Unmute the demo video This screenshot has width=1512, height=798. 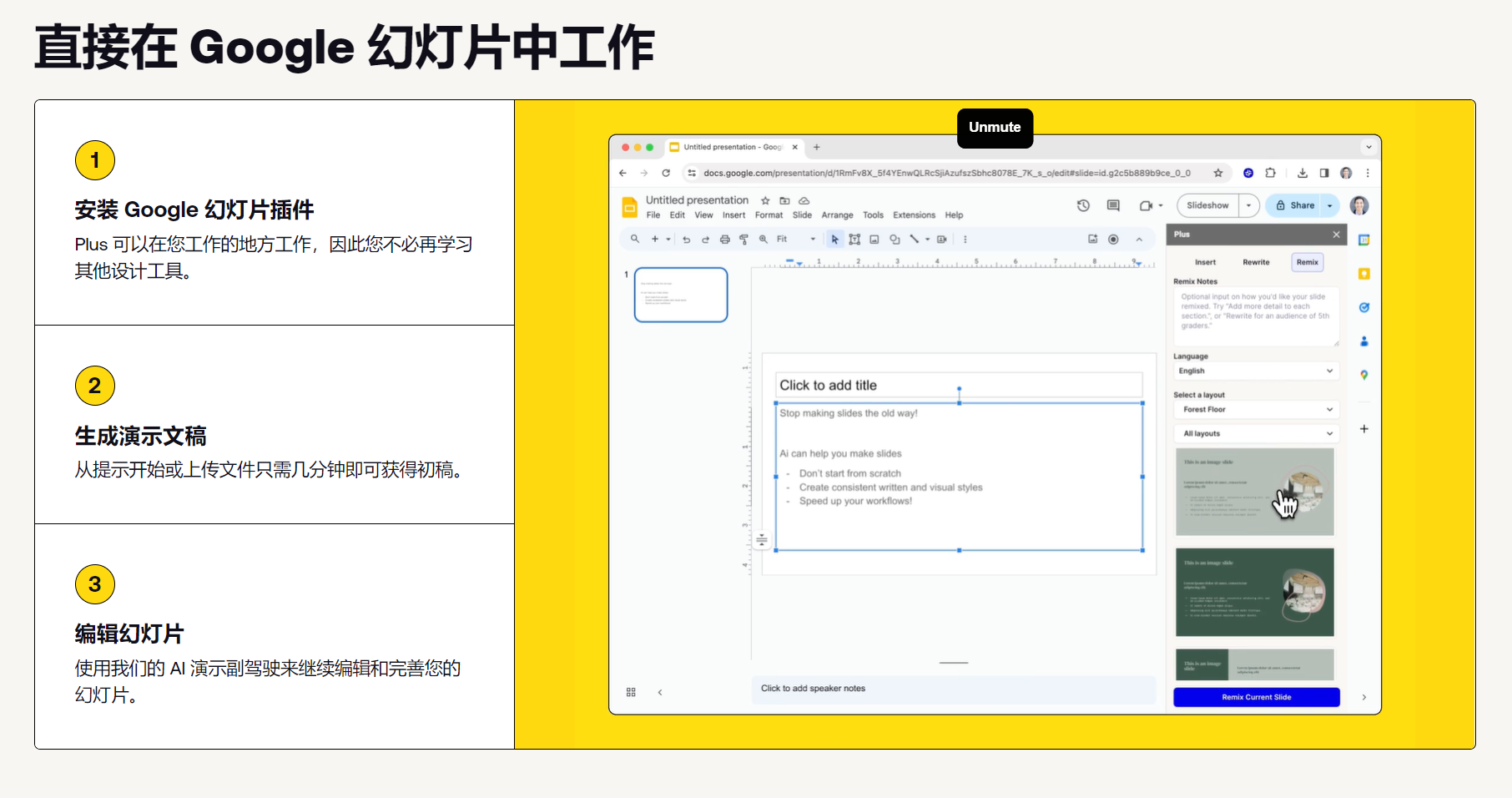pos(995,128)
